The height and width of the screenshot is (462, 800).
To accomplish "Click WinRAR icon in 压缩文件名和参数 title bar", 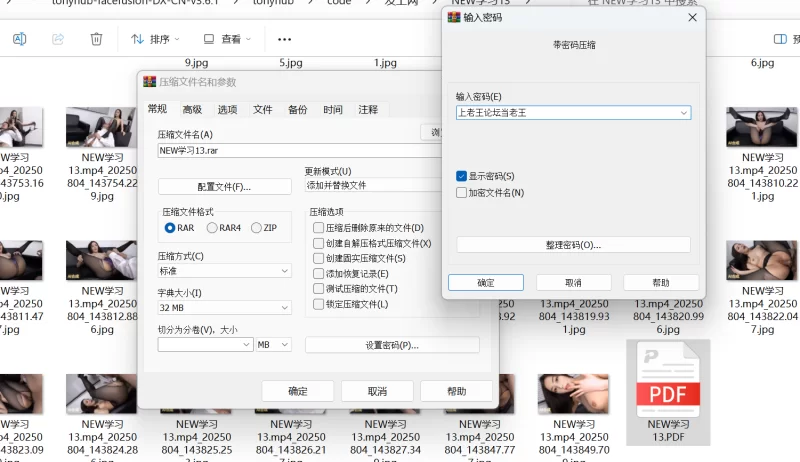I will coord(149,82).
